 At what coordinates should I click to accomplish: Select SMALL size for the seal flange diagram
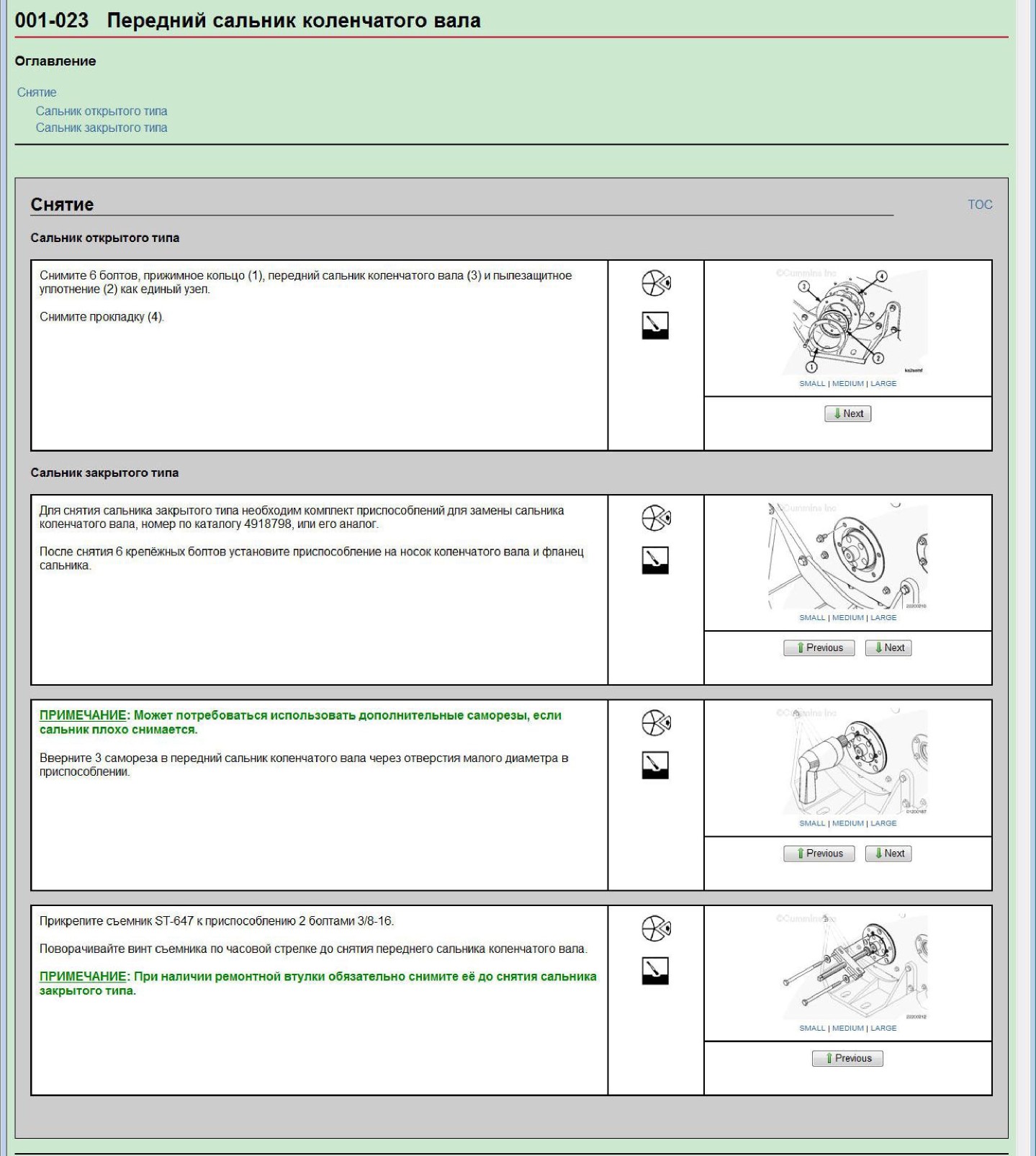pos(812,617)
